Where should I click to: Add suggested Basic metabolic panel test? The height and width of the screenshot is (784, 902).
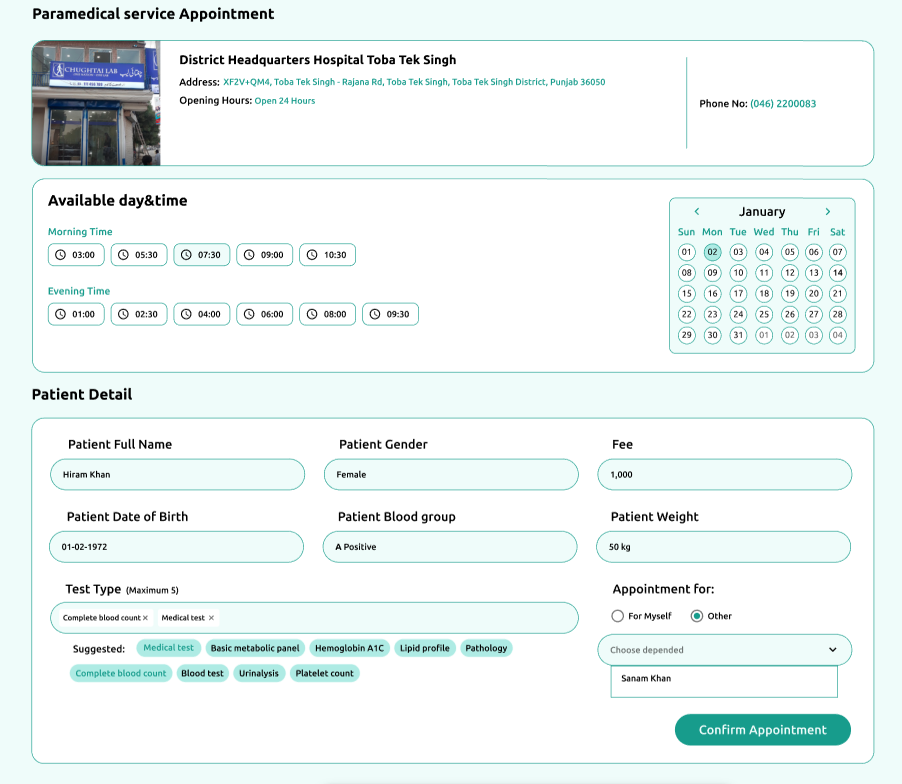[255, 648]
